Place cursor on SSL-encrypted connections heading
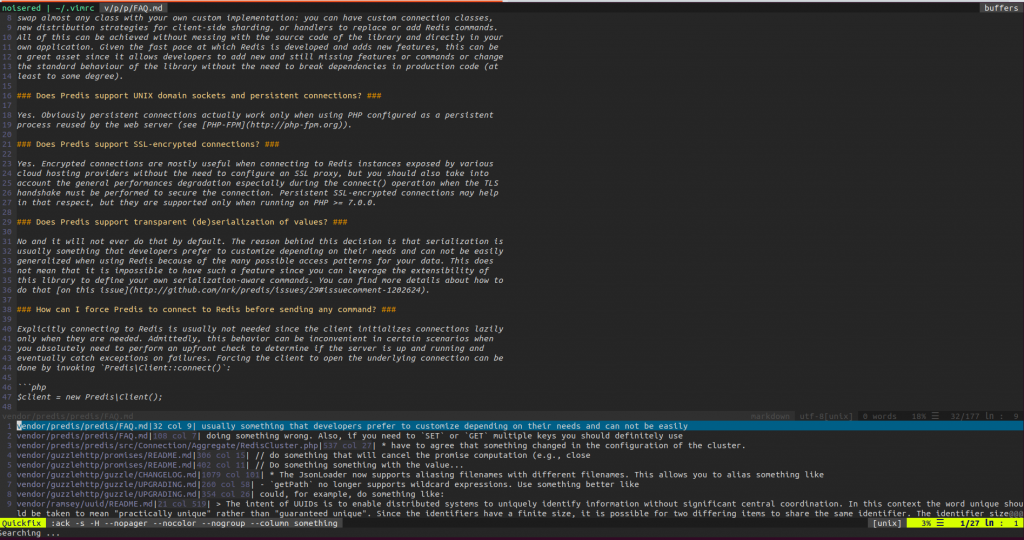 (148, 144)
